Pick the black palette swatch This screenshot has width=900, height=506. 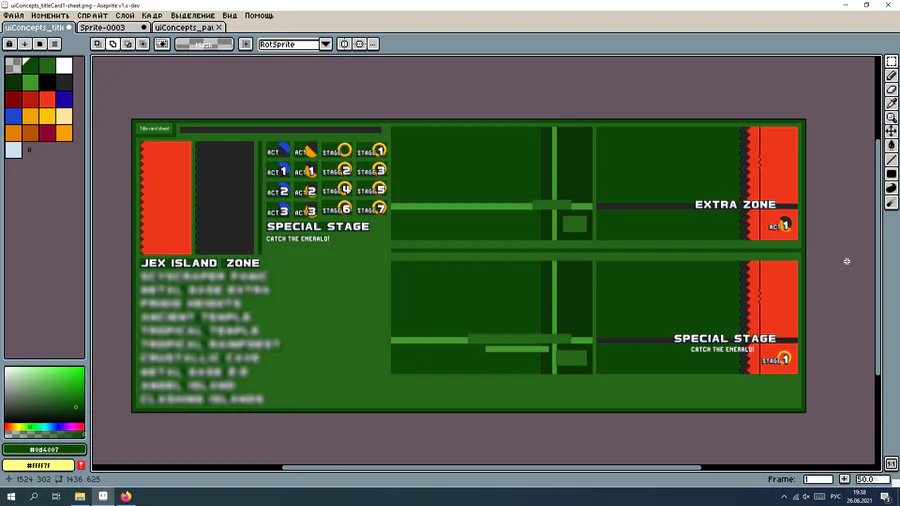pyautogui.click(x=48, y=82)
